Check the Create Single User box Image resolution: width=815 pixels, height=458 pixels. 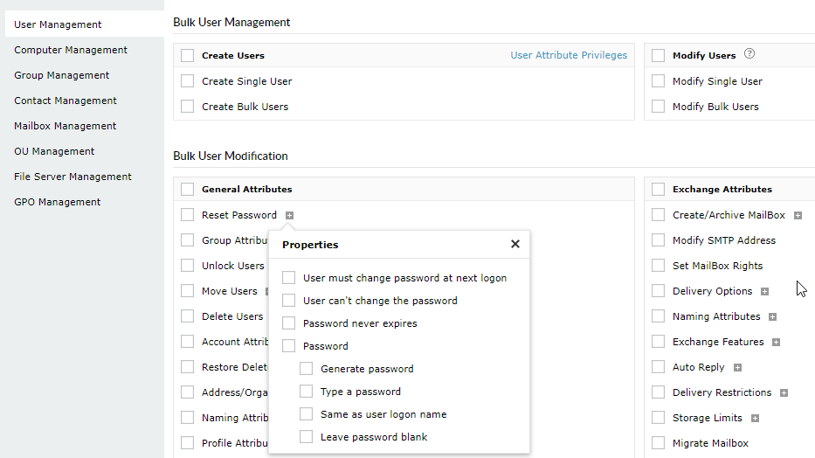point(187,82)
